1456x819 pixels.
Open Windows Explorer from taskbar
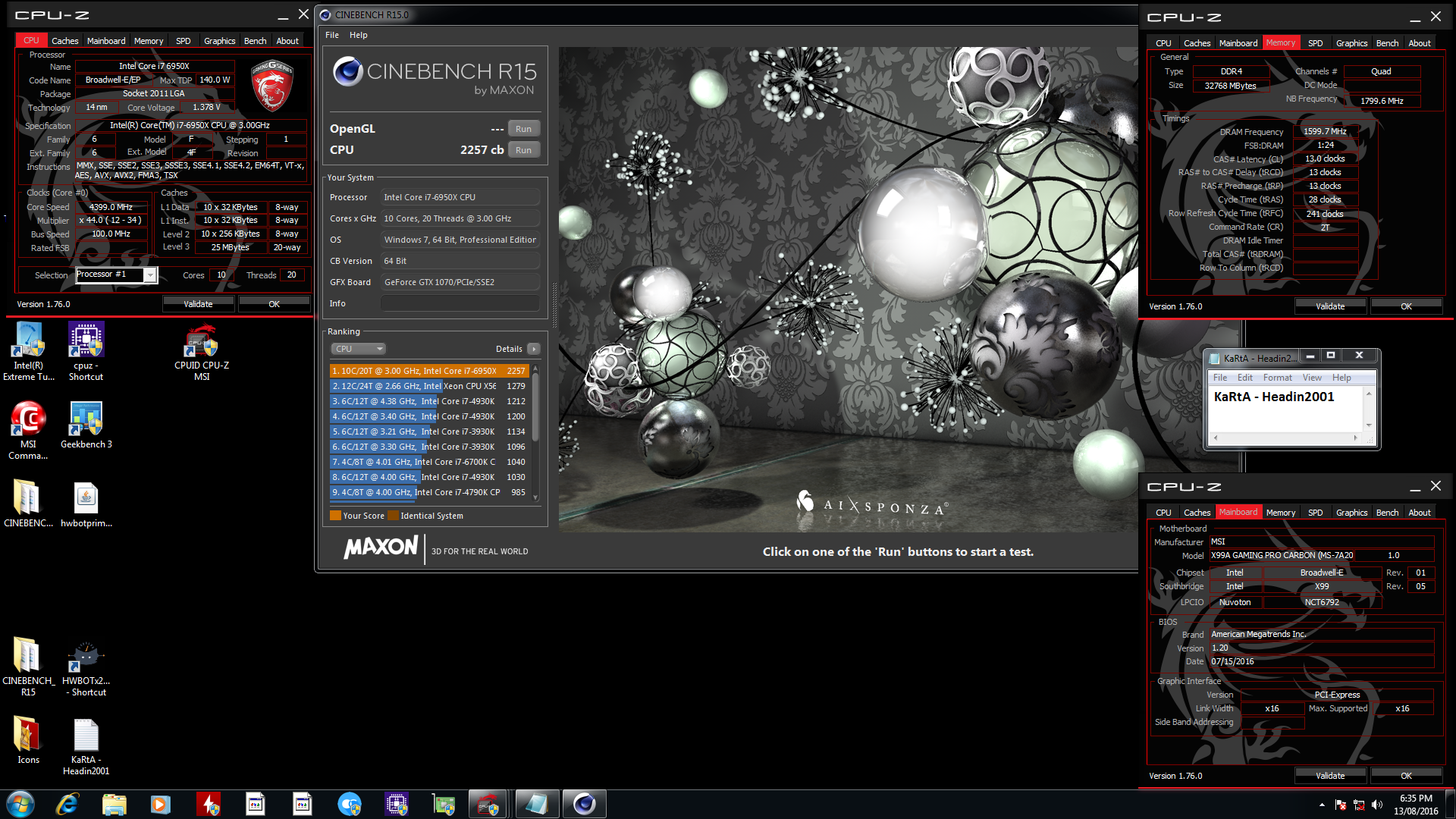114,804
